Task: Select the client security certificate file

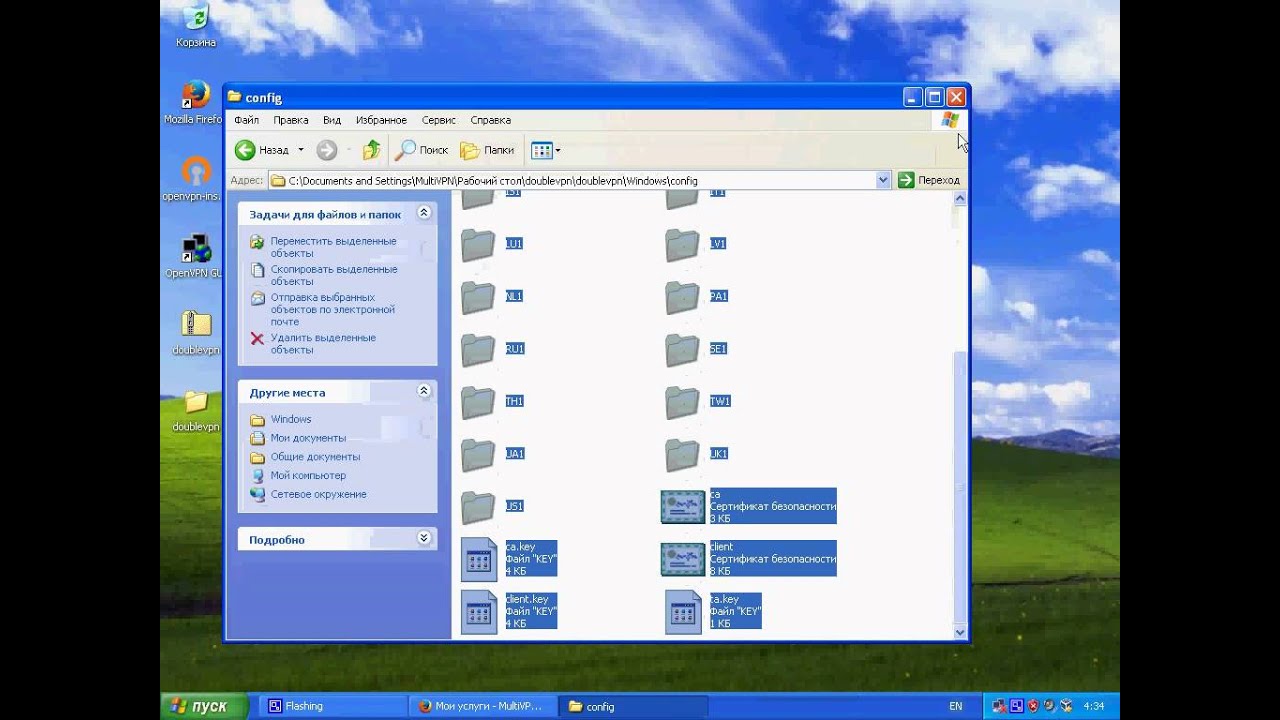Action: 748,559
